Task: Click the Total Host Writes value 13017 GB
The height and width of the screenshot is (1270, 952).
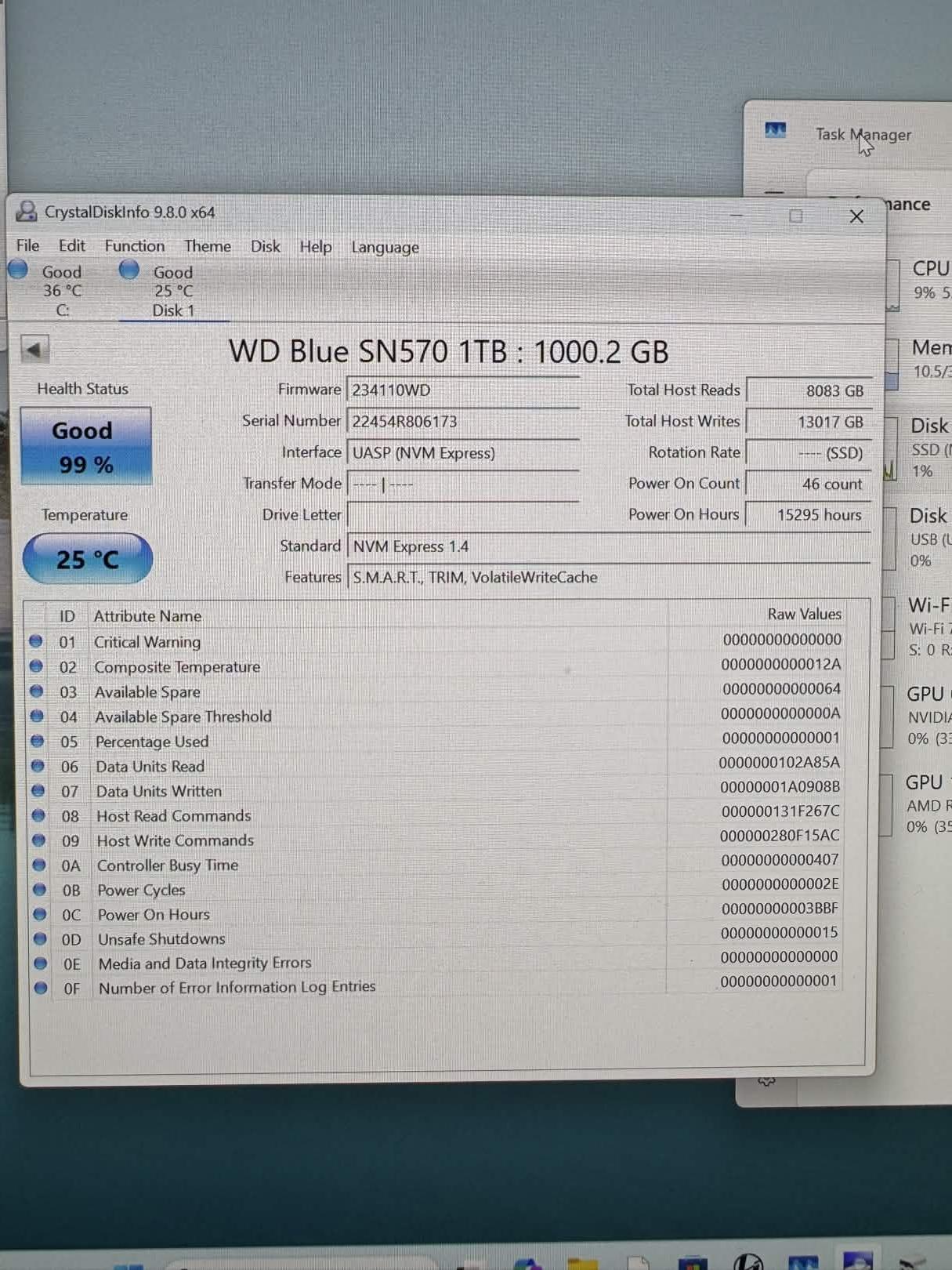Action: coord(809,422)
